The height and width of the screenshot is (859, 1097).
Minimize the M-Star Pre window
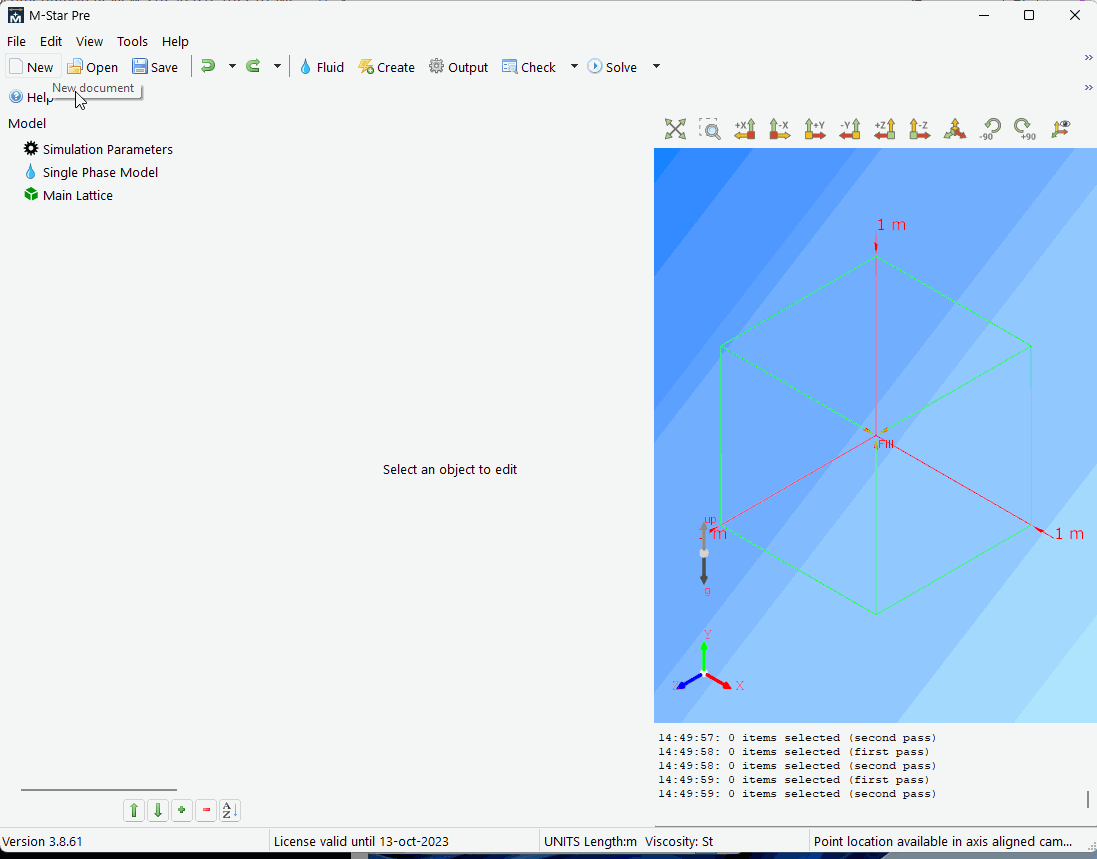(984, 15)
